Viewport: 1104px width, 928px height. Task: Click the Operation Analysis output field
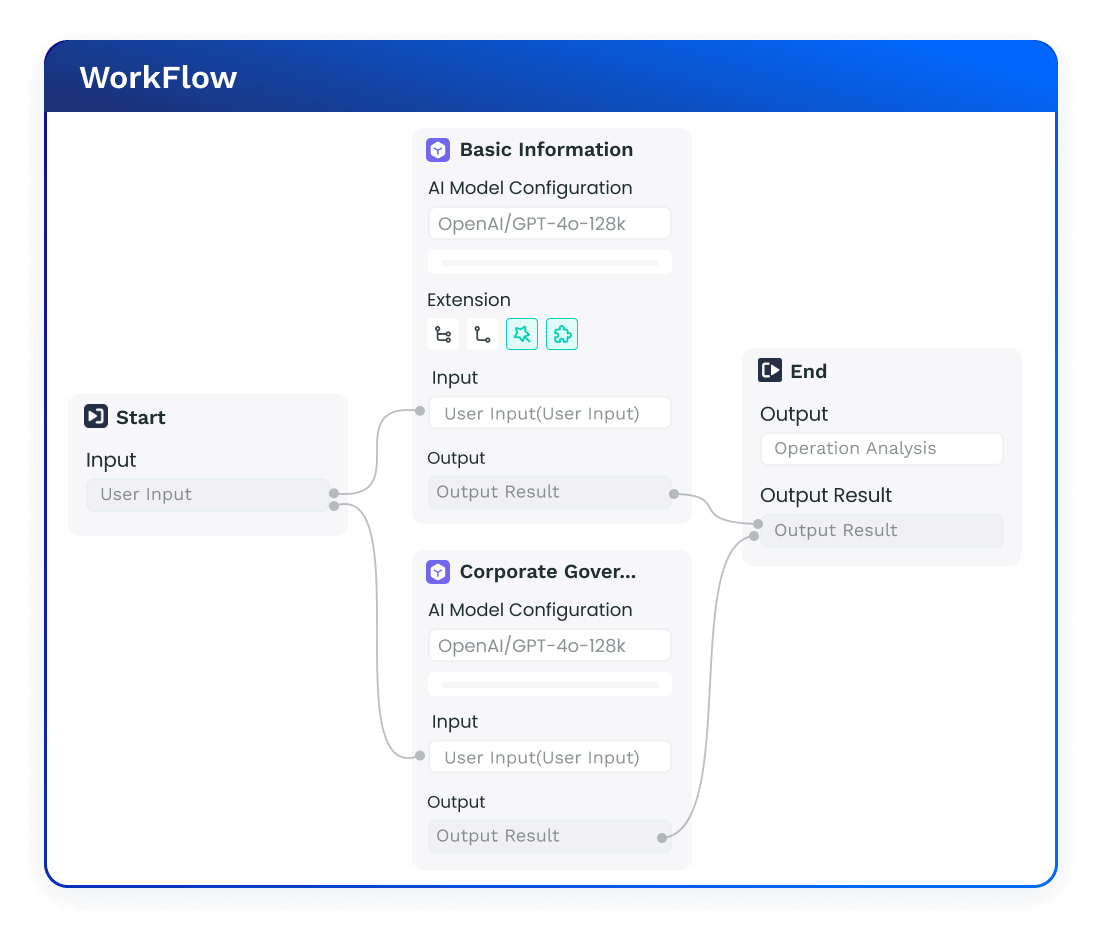tap(881, 449)
